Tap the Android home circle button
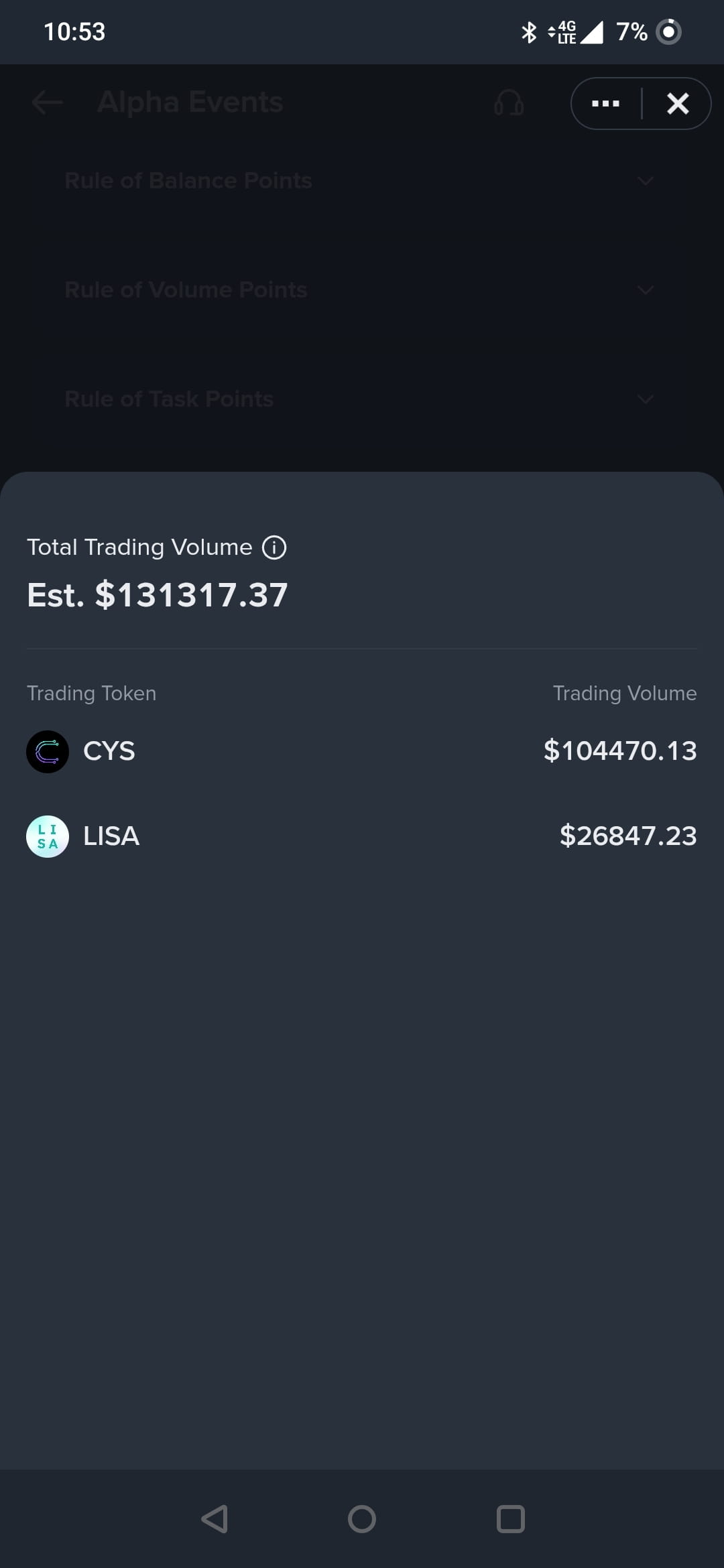 pyautogui.click(x=362, y=1519)
